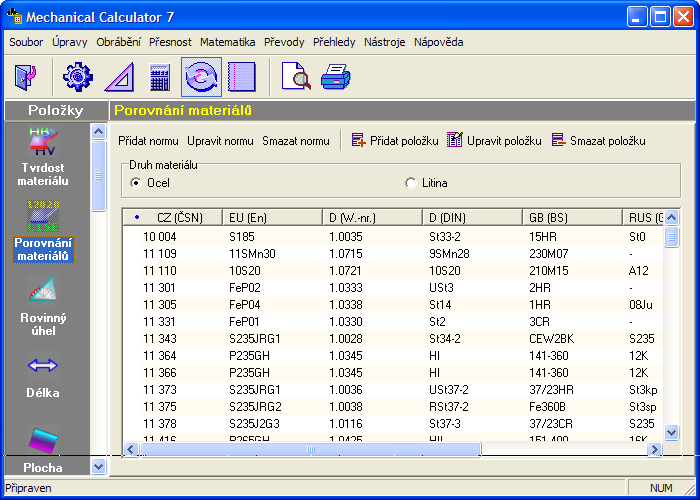Click the table horizontal scrollbar thumb

pos(311,449)
